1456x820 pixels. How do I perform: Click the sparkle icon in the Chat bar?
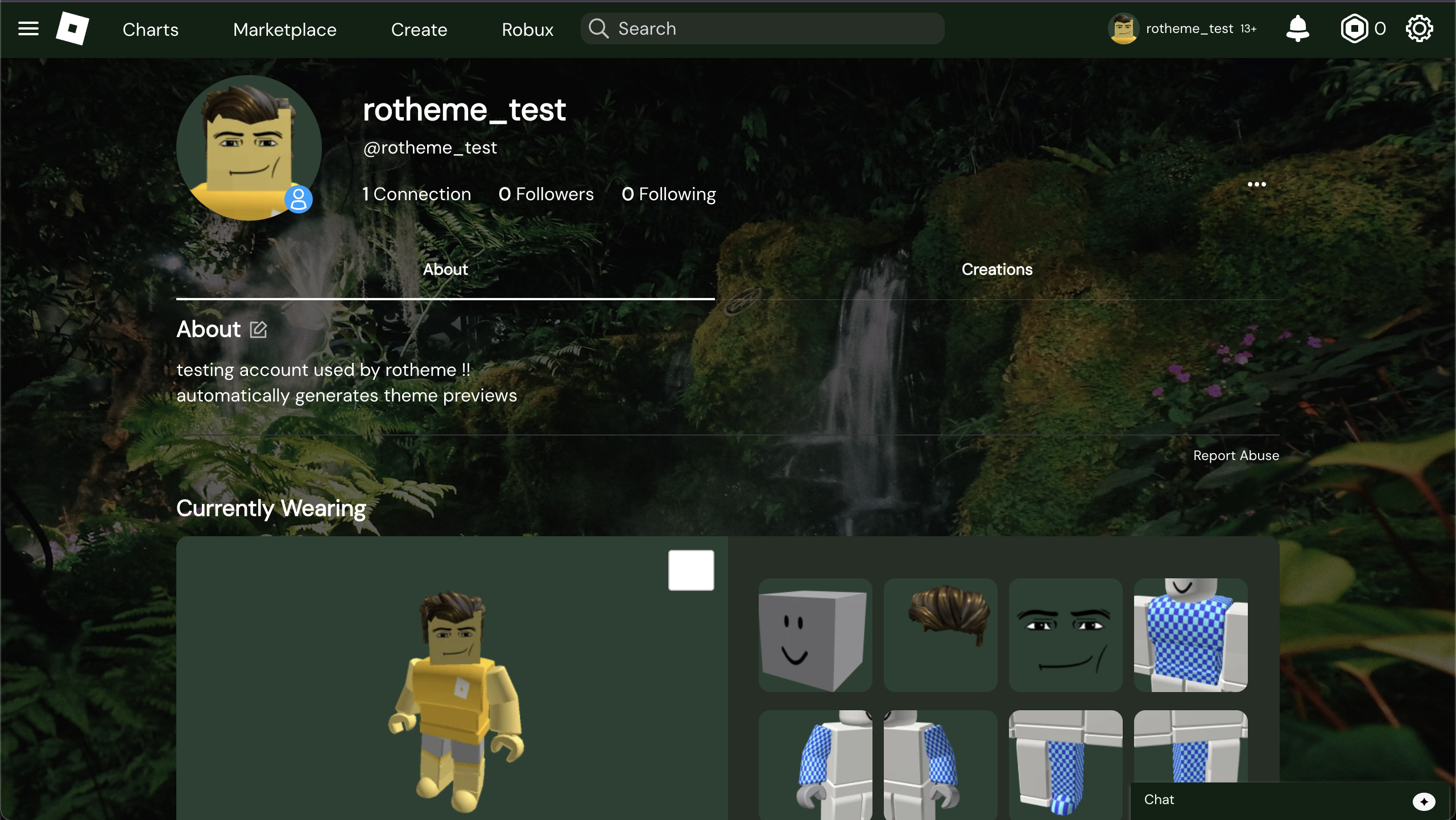click(x=1424, y=802)
